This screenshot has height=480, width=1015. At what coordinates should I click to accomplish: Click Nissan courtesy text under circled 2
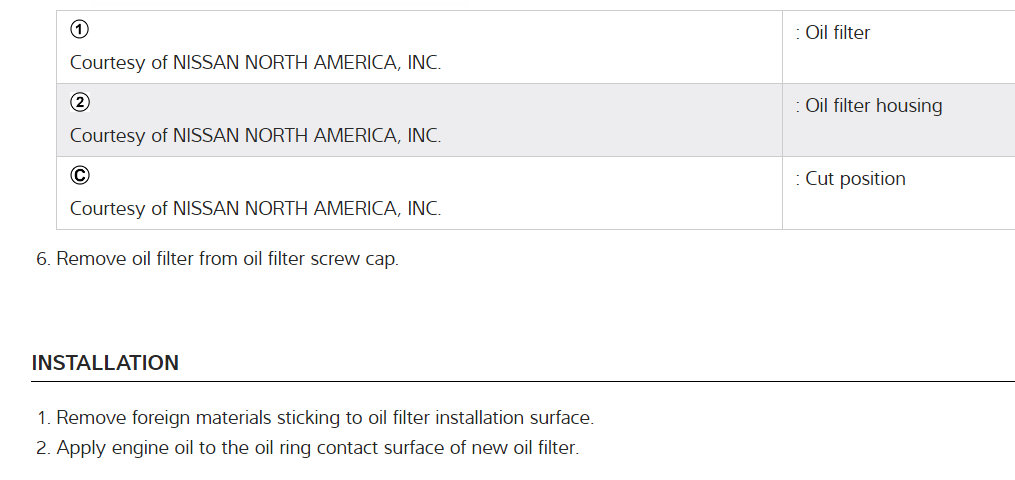click(x=255, y=136)
